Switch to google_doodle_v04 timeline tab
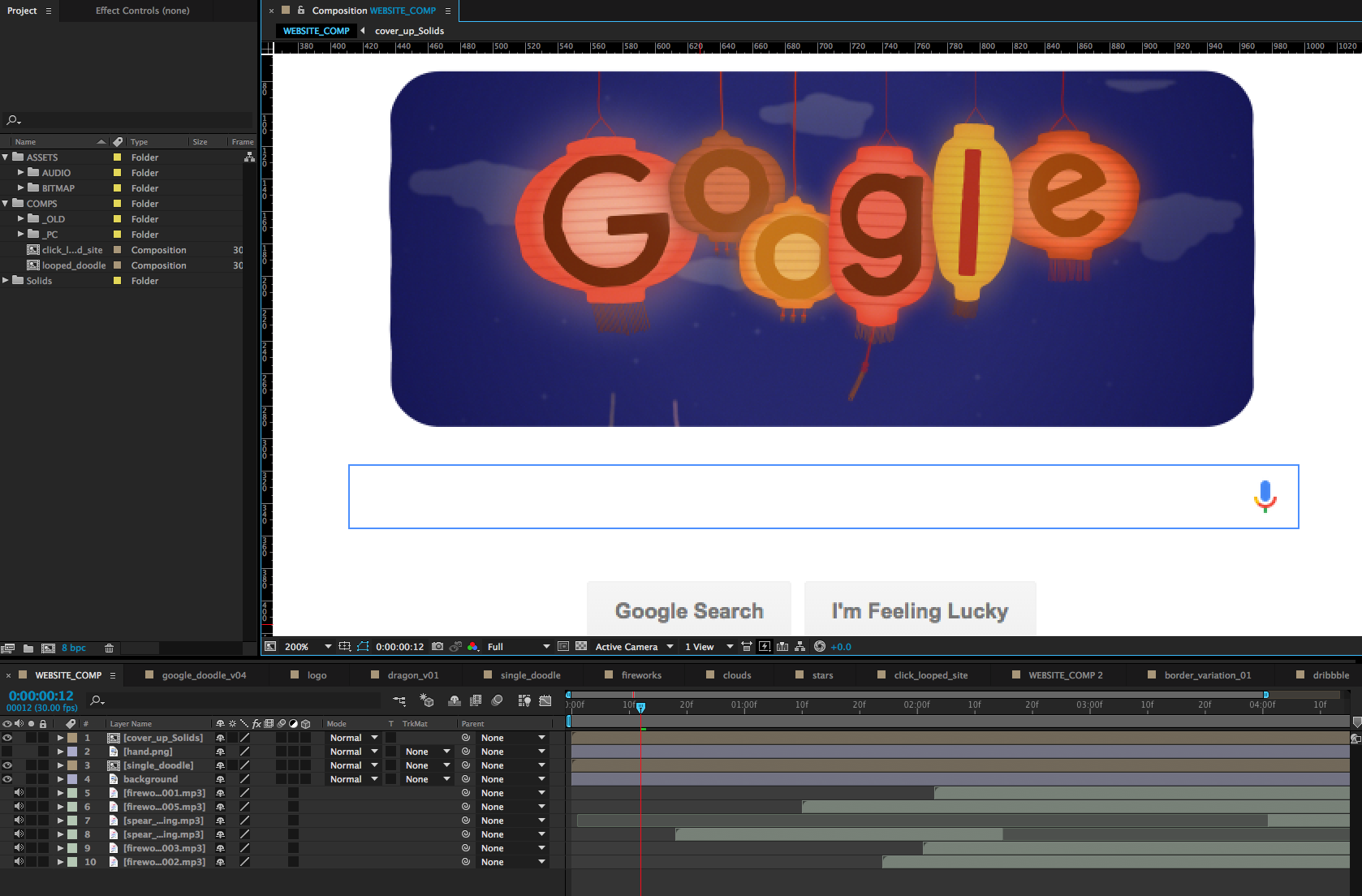This screenshot has width=1362, height=896. (x=204, y=675)
